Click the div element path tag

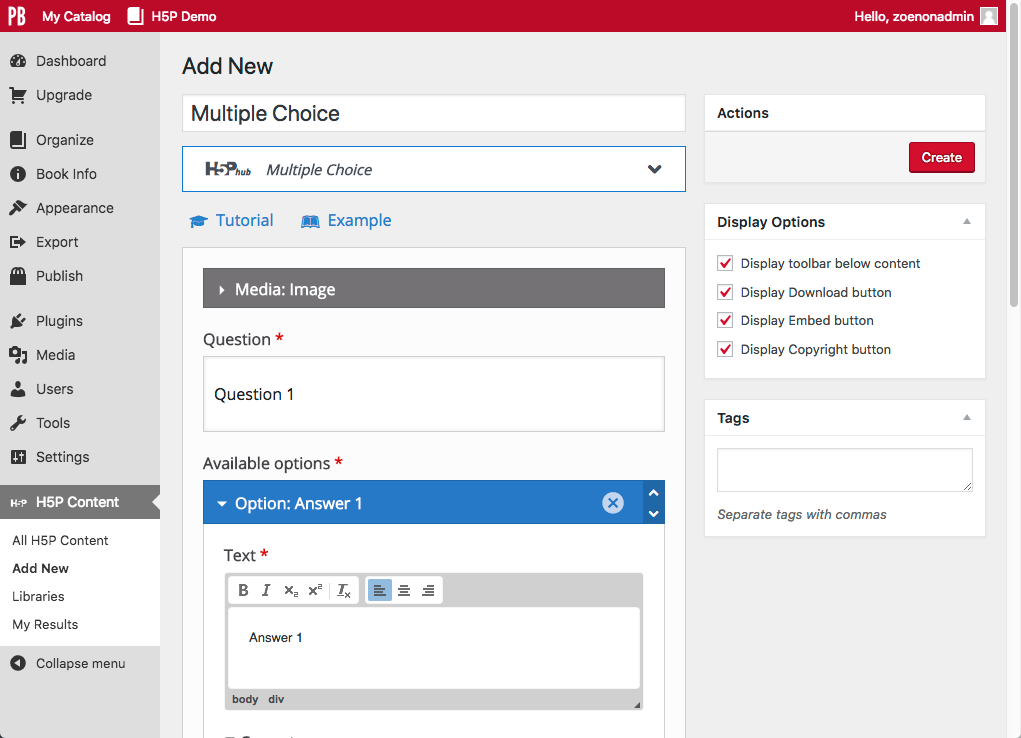(276, 700)
